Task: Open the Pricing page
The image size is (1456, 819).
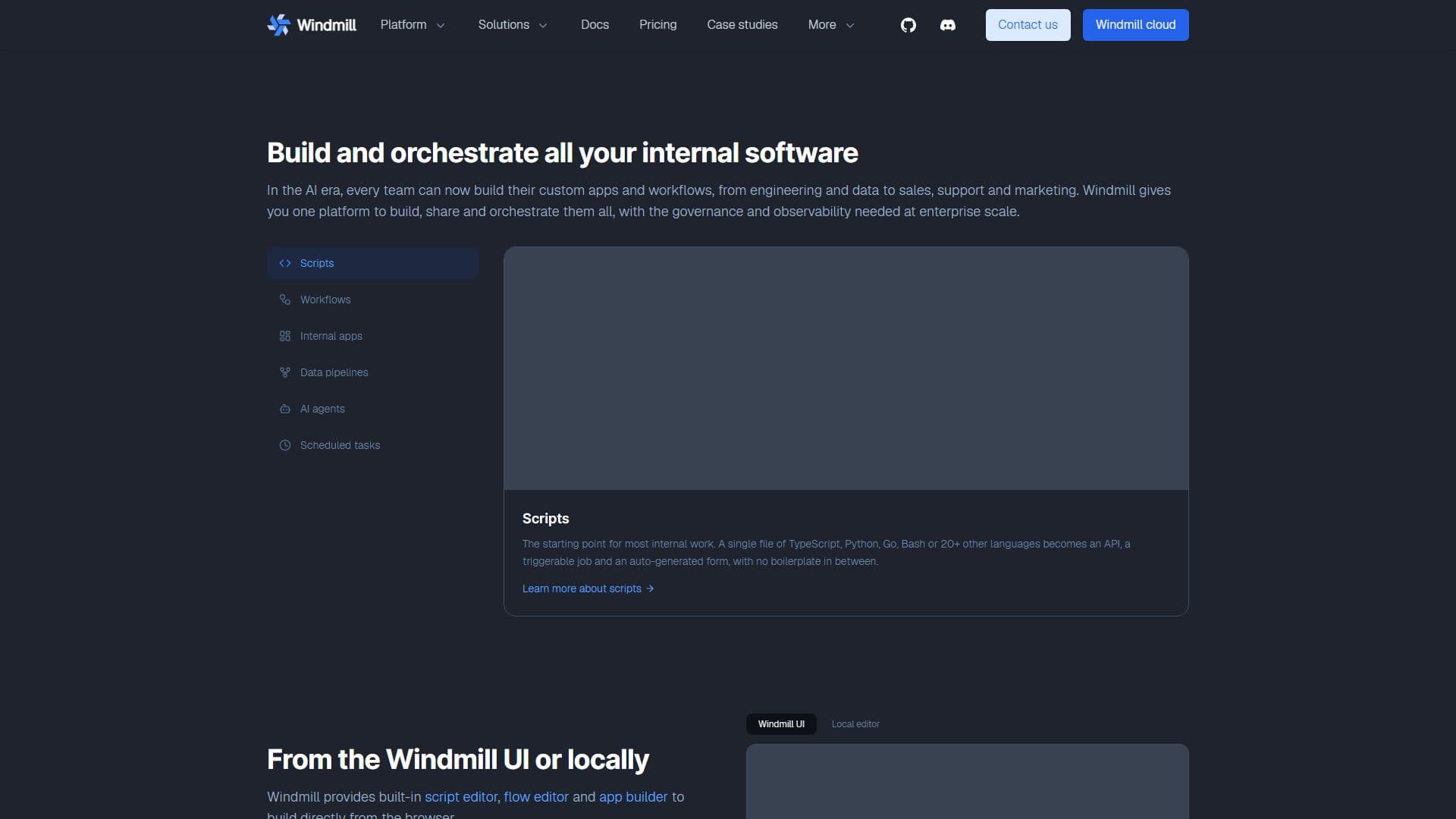Action: click(x=657, y=25)
